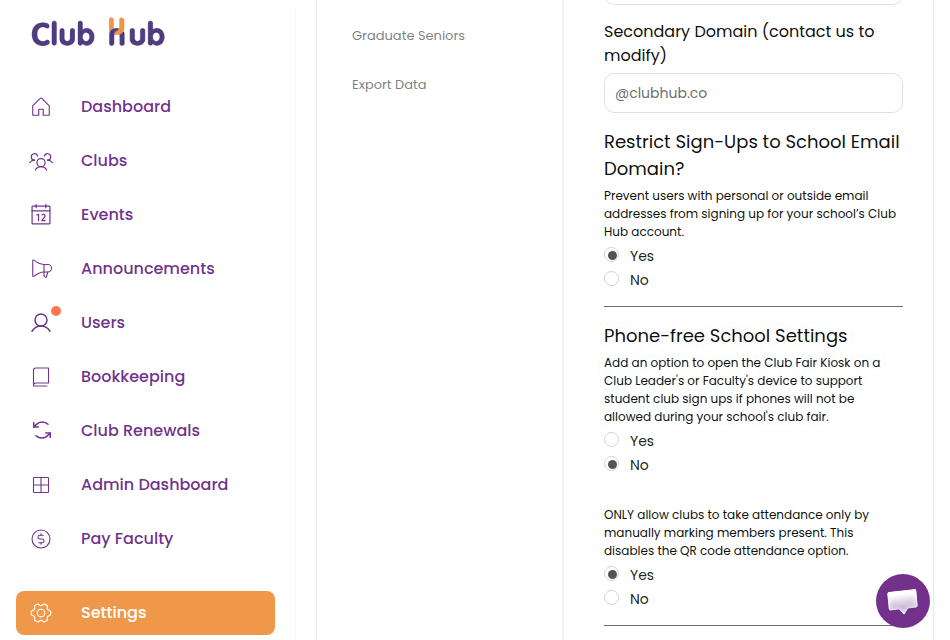Viewport: 950px width, 640px height.
Task: Open the Clubs people icon
Action: (40, 160)
